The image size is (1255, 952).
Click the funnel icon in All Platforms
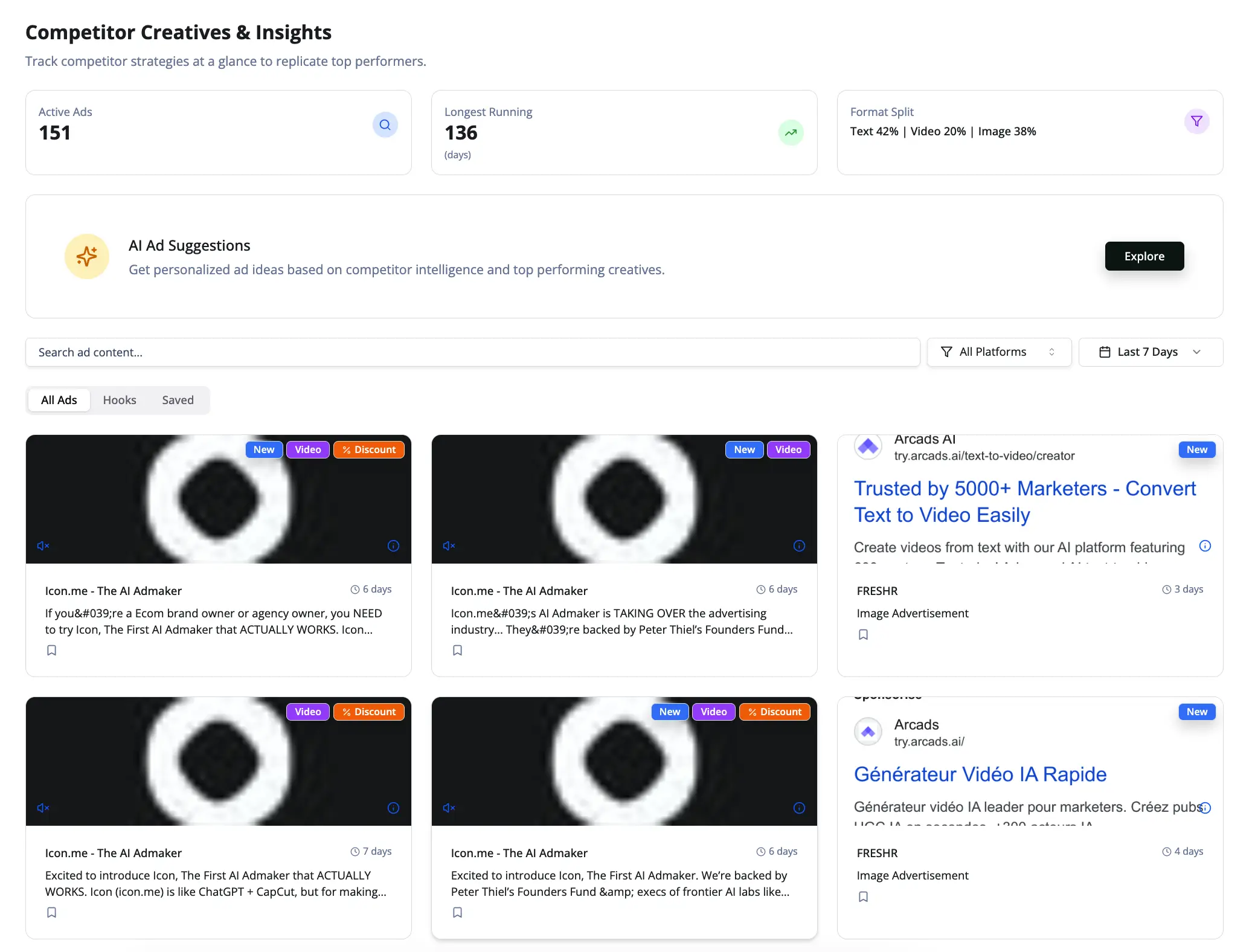point(946,352)
